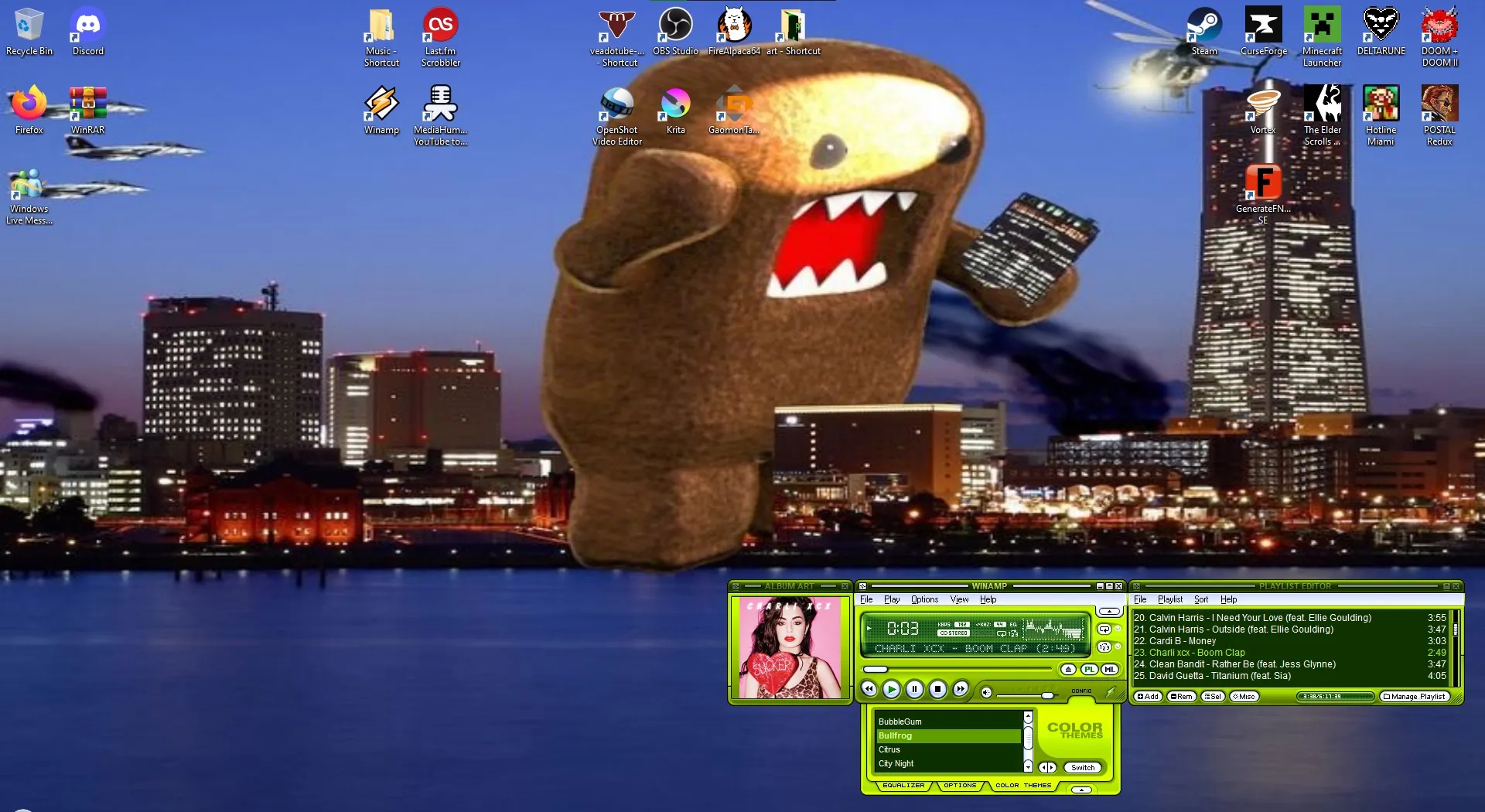
Task: Click the Winamp eject/open file button
Action: (x=1068, y=669)
